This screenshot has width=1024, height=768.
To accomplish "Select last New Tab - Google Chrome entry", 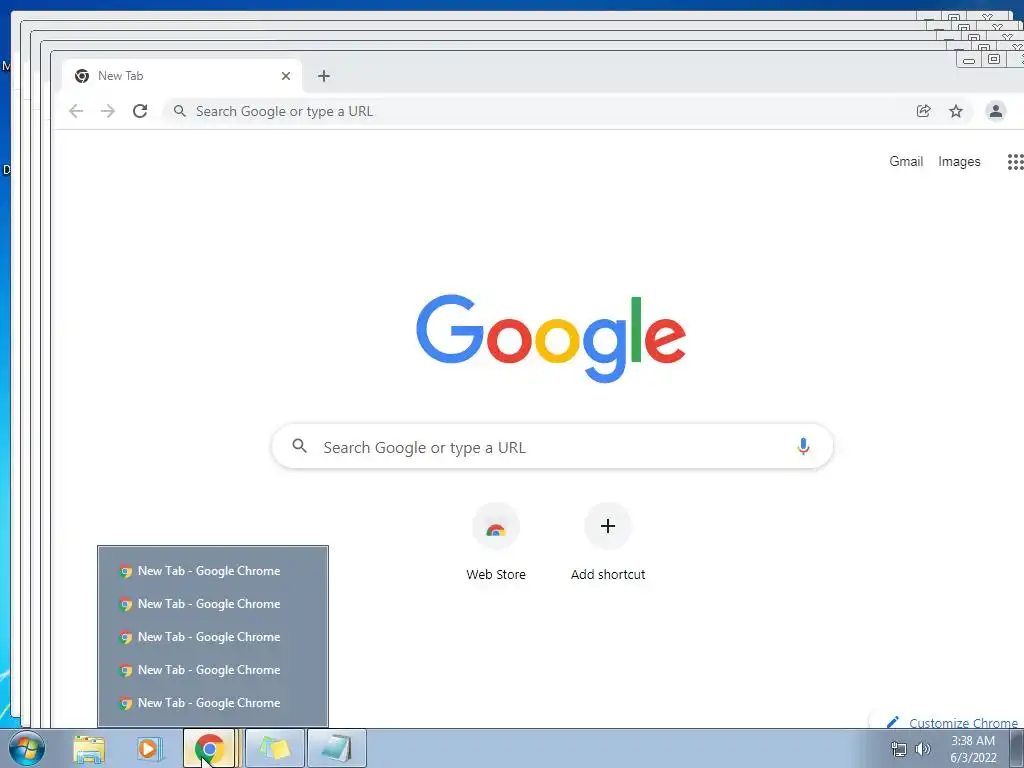I will click(x=212, y=703).
